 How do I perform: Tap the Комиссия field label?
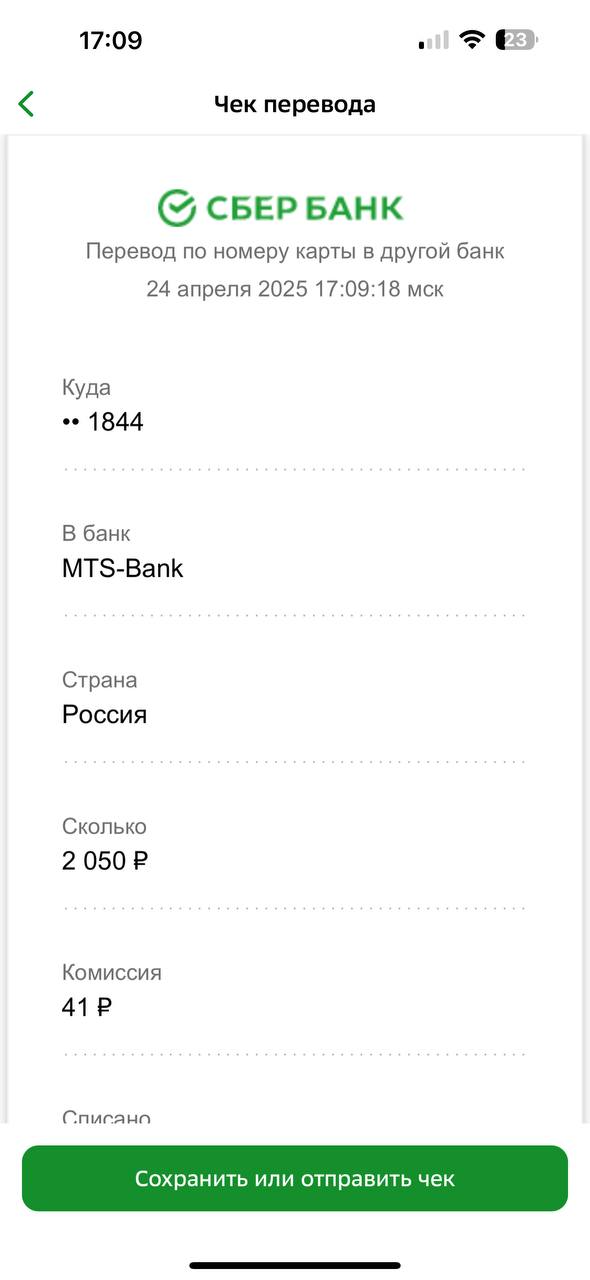[x=112, y=972]
